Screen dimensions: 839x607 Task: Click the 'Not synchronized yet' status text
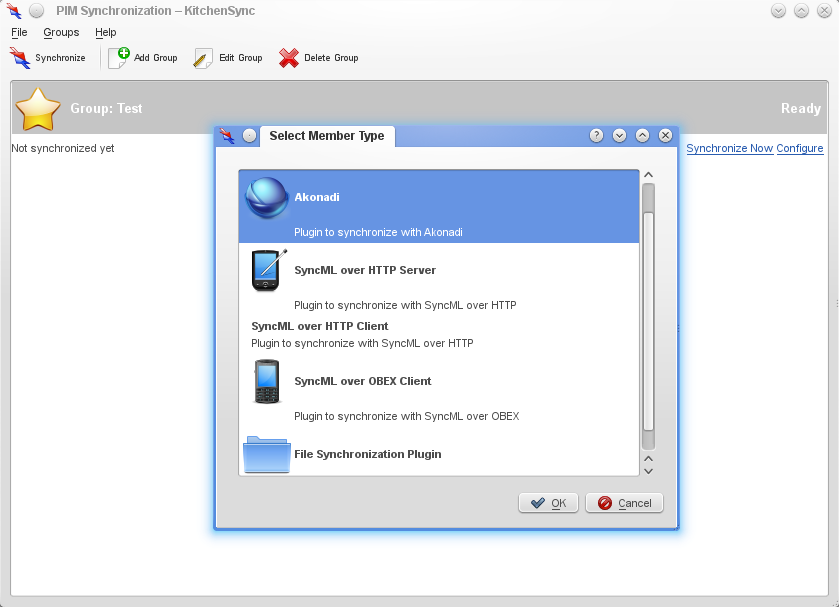click(63, 148)
